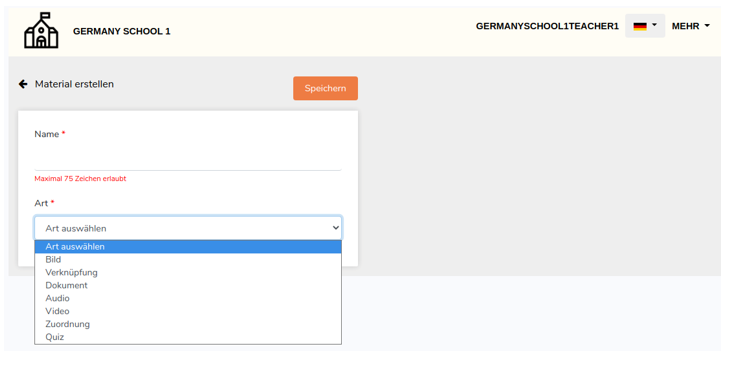This screenshot has width=746, height=368.
Task: Click the school building logo icon
Action: pyautogui.click(x=41, y=30)
